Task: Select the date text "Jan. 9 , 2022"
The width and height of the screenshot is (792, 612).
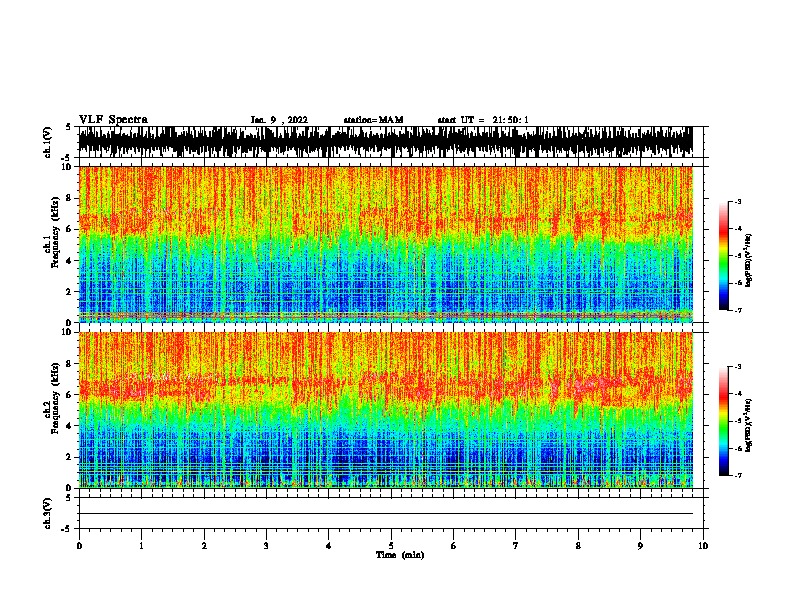Action: tap(279, 120)
